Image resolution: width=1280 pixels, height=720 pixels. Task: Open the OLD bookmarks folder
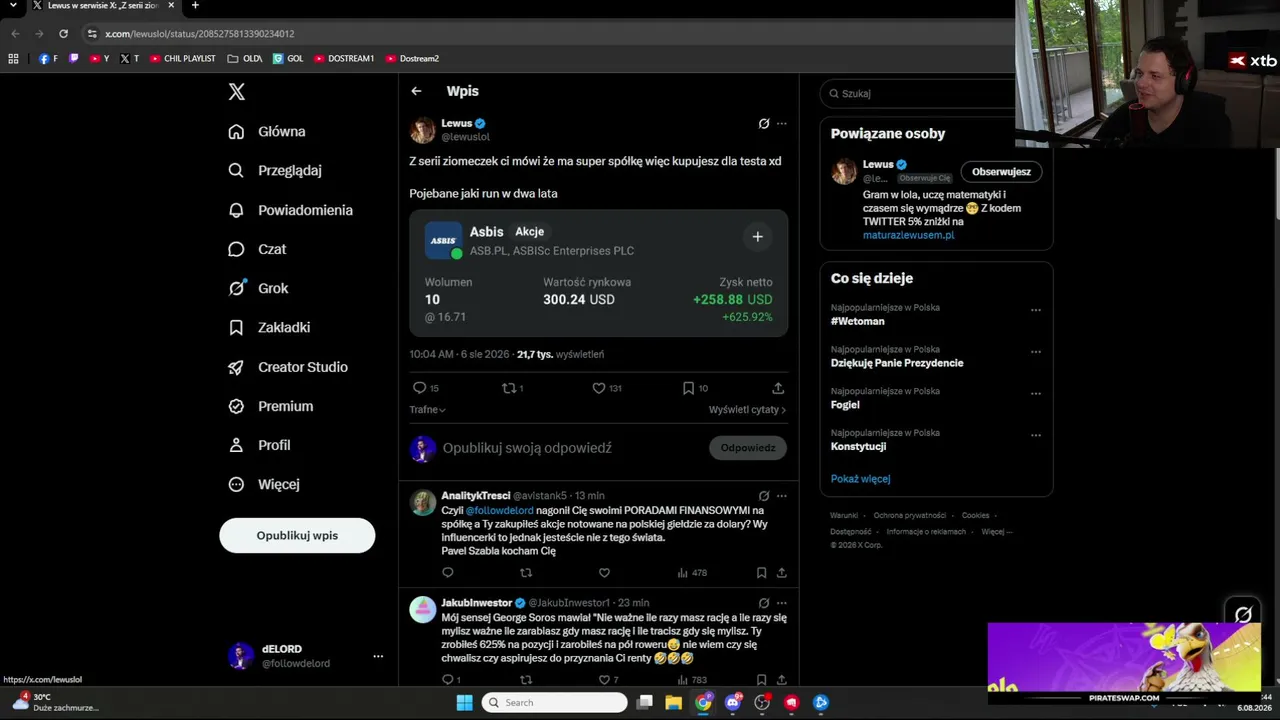click(245, 59)
